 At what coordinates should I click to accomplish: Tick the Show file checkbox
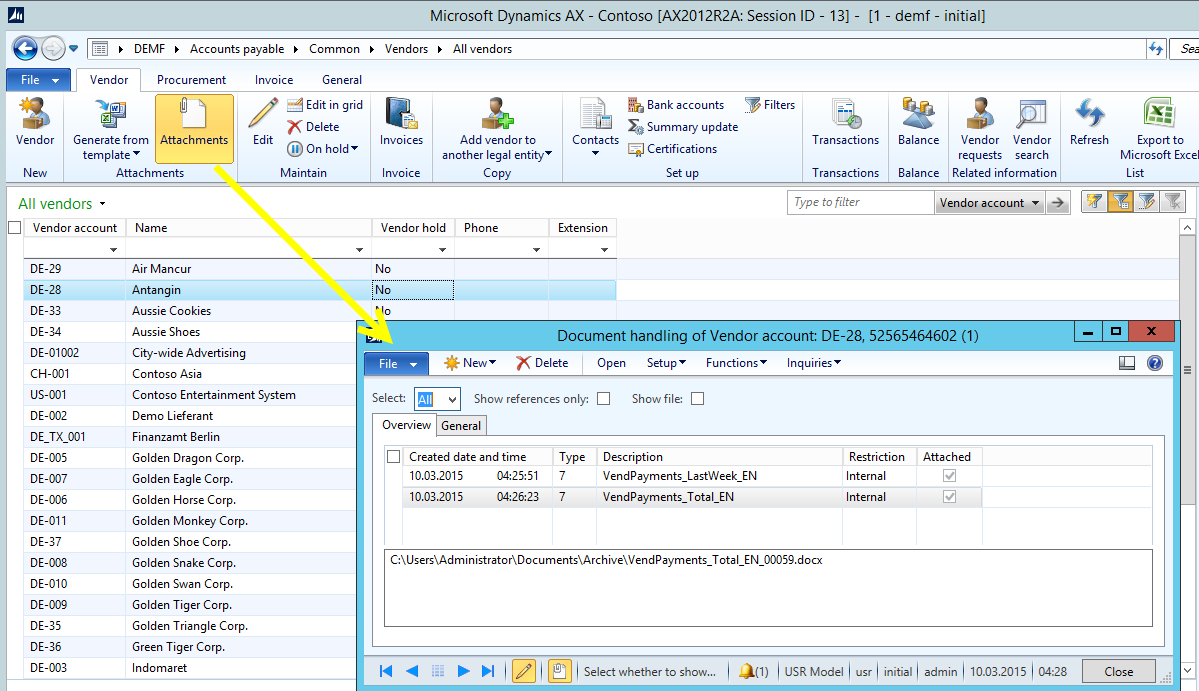click(697, 399)
